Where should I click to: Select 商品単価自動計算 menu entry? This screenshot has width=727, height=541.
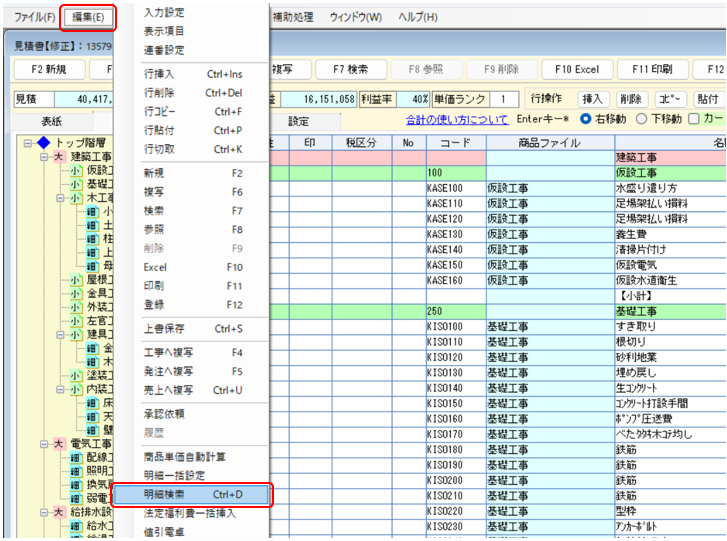pyautogui.click(x=185, y=457)
